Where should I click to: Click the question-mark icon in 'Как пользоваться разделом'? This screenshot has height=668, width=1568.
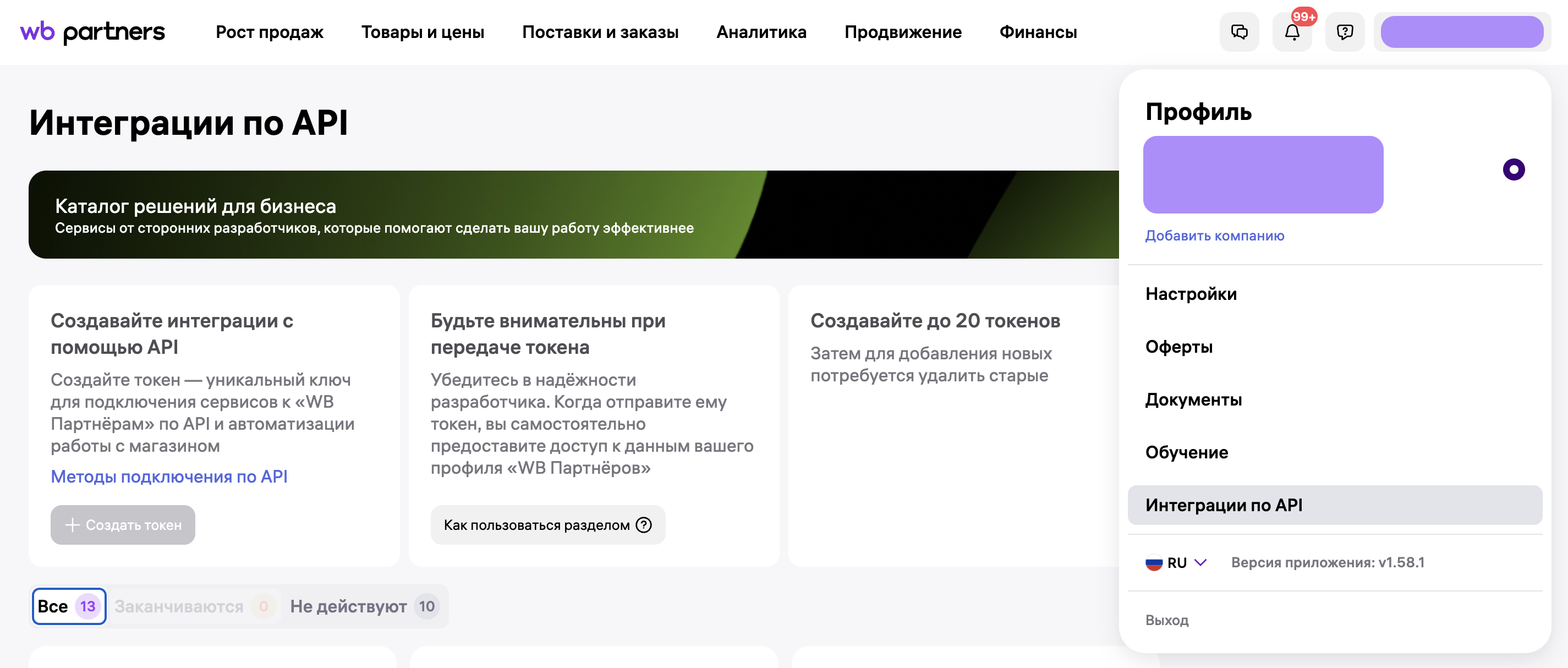click(643, 525)
